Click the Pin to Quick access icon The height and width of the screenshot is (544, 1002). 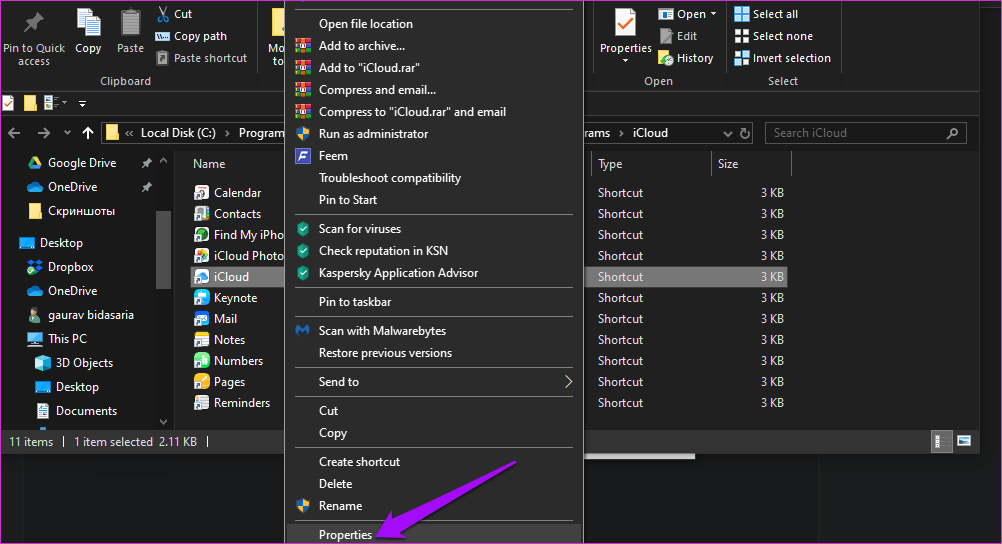coord(33,22)
